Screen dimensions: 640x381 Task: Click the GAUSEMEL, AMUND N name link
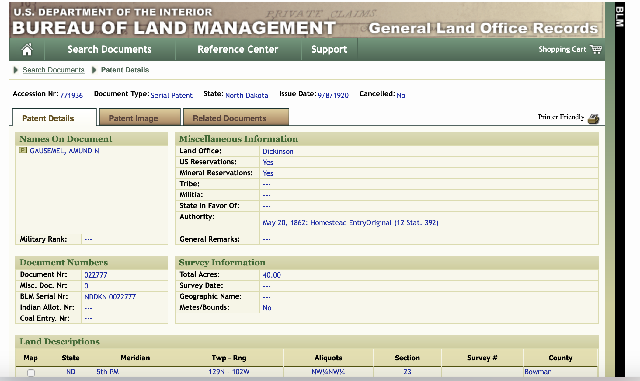tap(64, 151)
